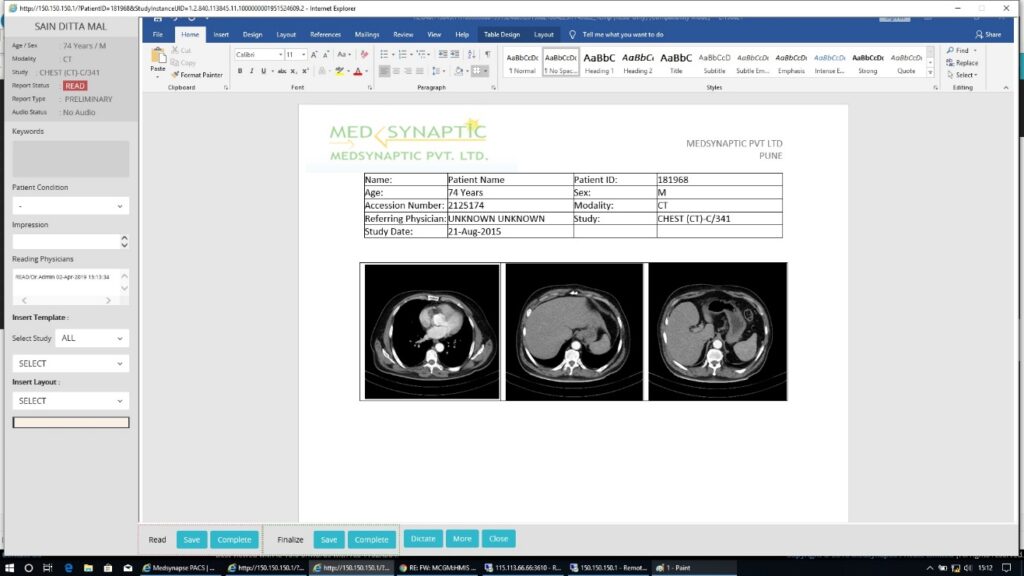This screenshot has height=576, width=1024.
Task: Click Complete button next to Finalize
Action: click(x=371, y=539)
